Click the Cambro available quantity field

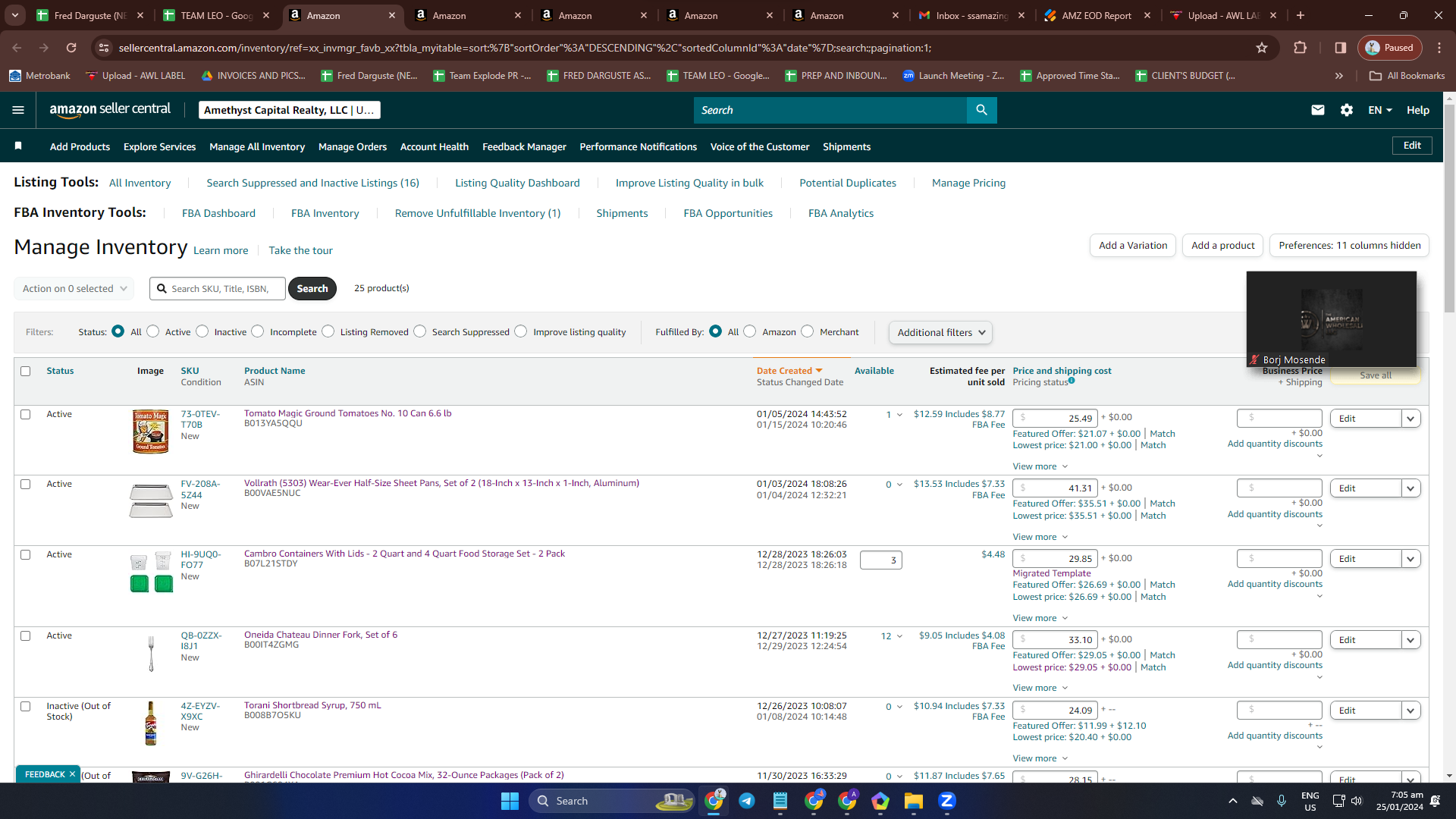(880, 560)
